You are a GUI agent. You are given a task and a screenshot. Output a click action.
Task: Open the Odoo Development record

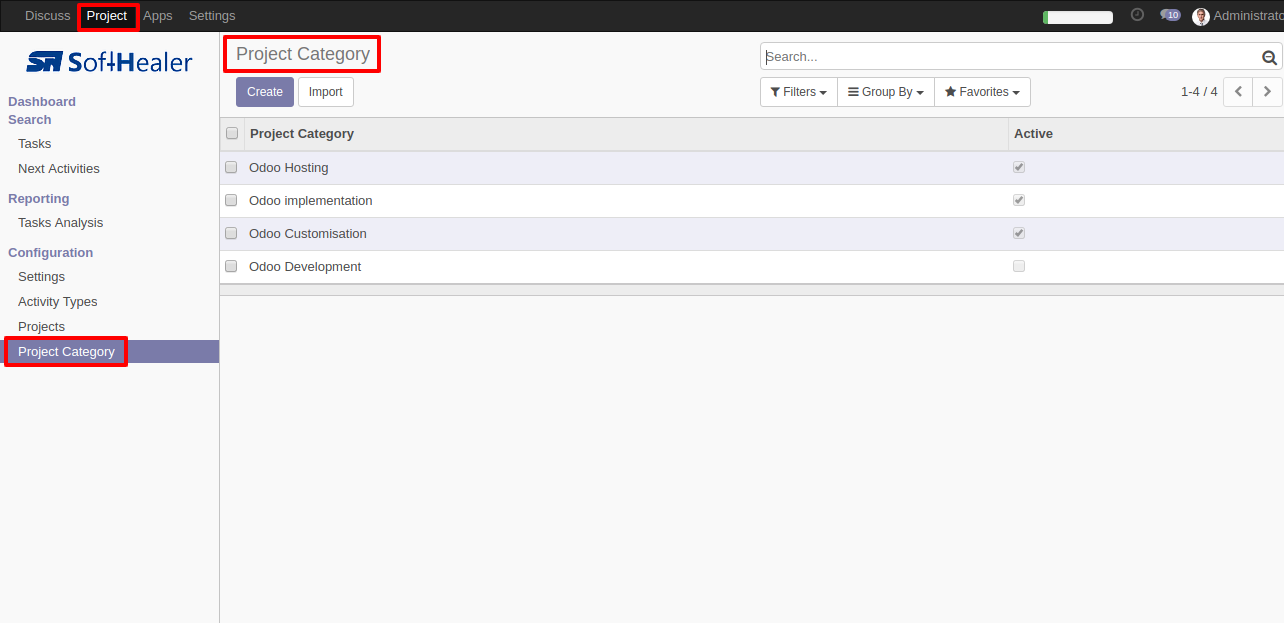[305, 267]
